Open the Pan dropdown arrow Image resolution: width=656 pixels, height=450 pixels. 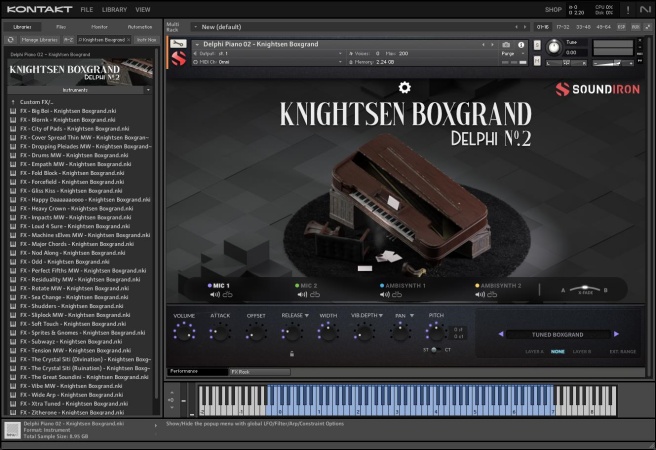pos(410,315)
